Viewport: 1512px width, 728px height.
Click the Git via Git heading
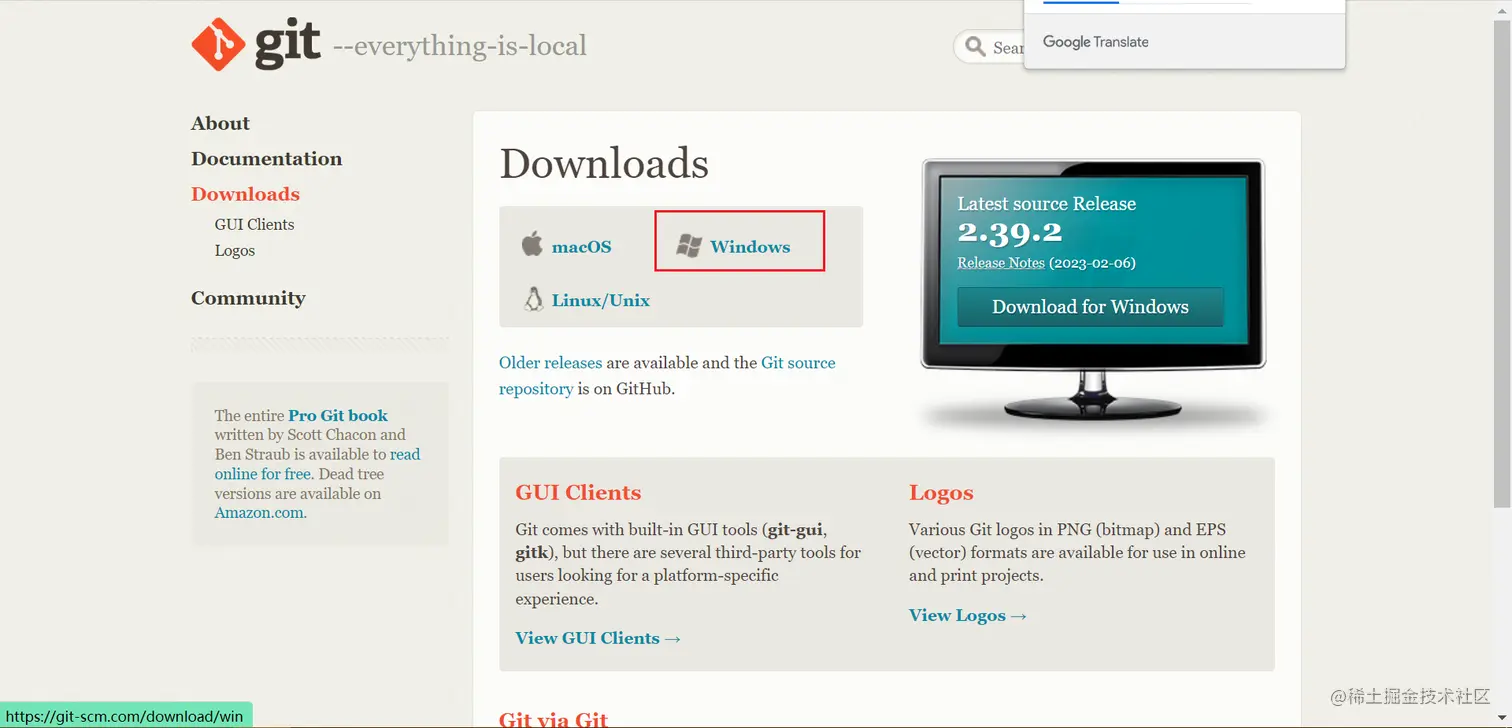(x=553, y=718)
